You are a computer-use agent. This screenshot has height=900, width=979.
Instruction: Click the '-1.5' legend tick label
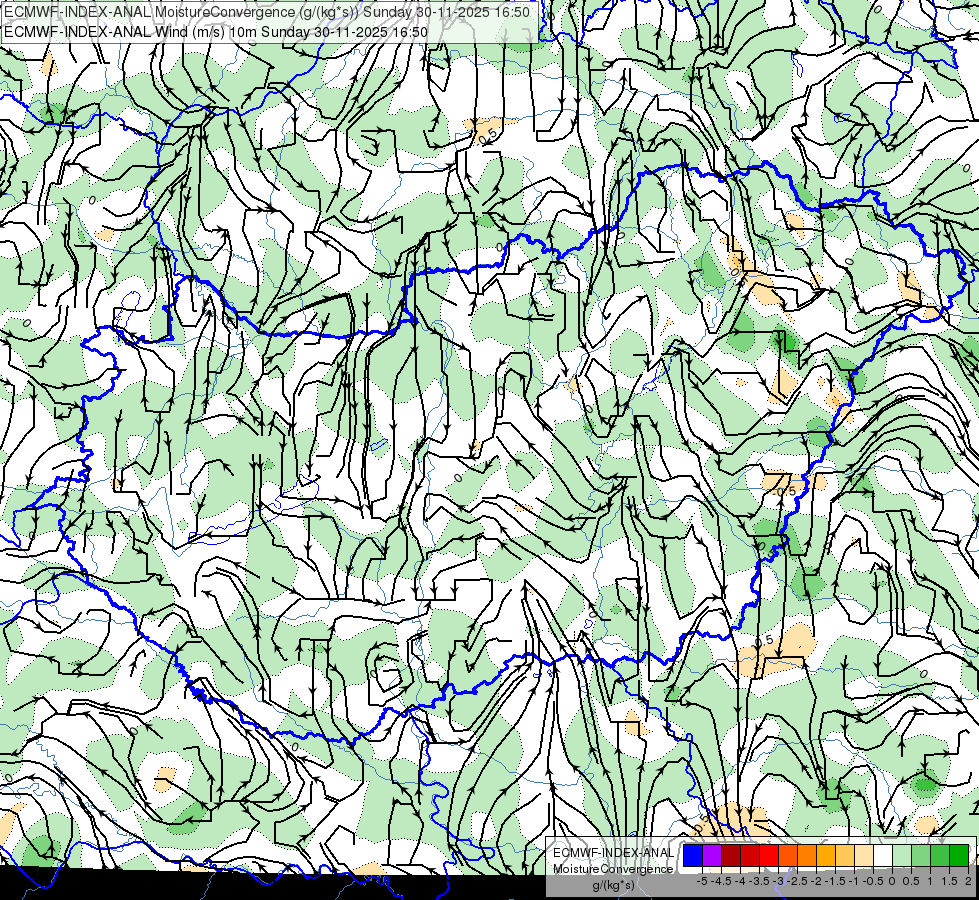(x=836, y=881)
